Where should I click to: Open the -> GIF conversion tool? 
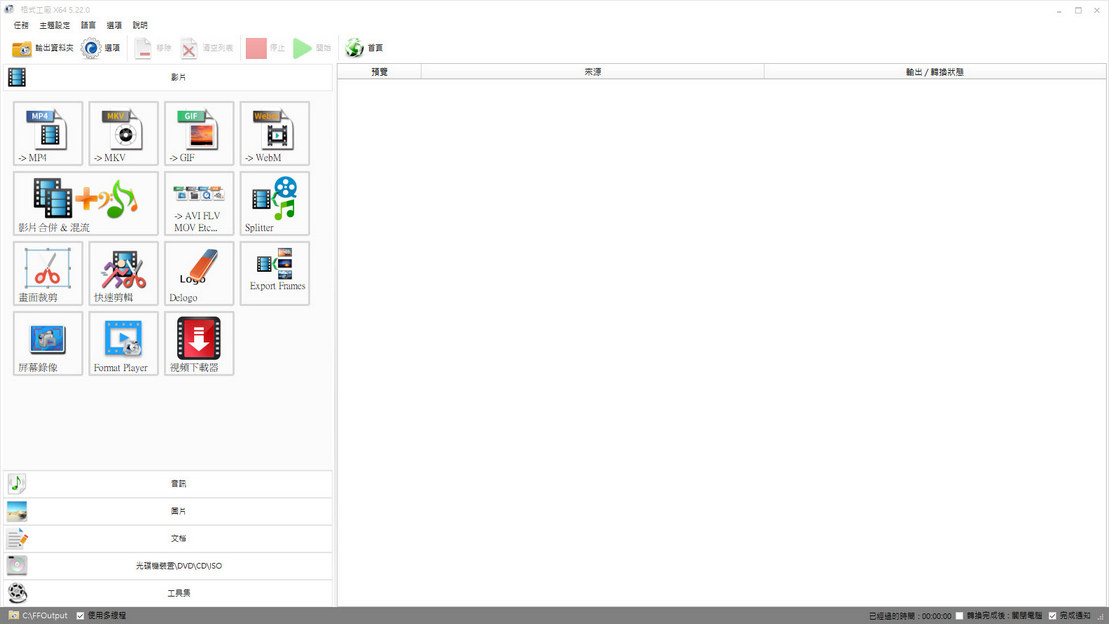pos(199,133)
